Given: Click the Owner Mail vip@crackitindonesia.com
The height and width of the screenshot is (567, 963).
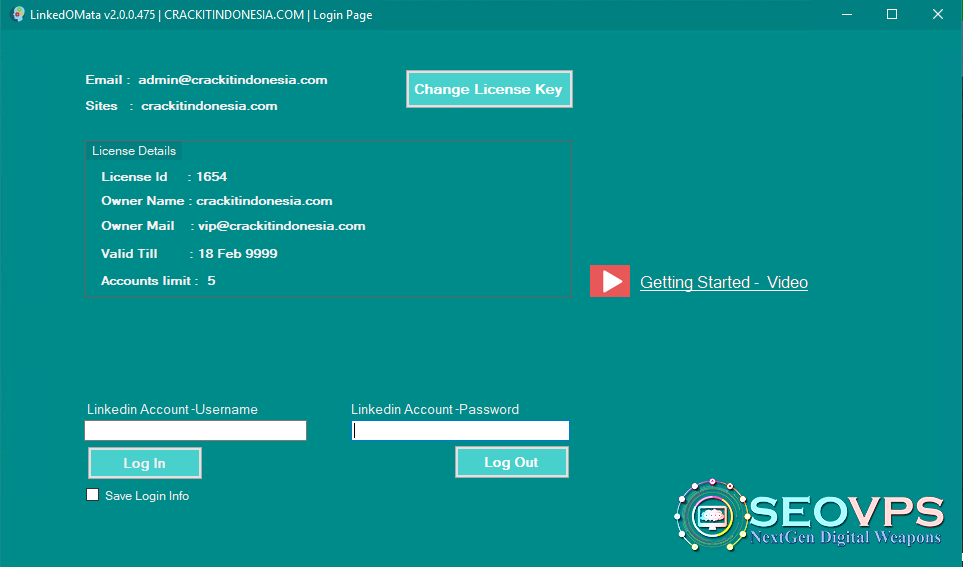Looking at the screenshot, I should pos(282,226).
